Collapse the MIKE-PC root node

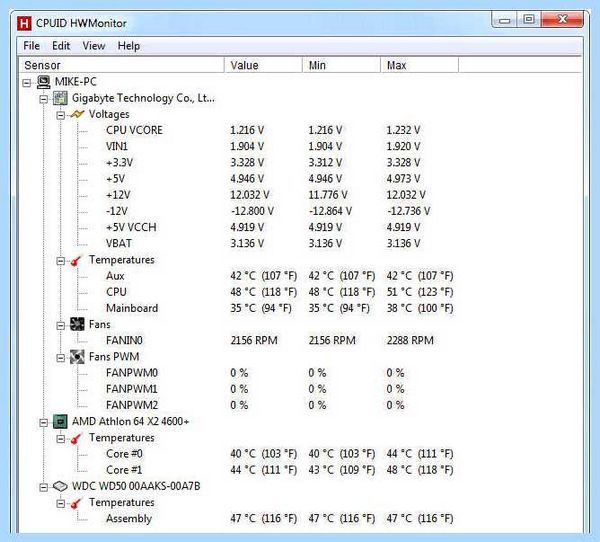pyautogui.click(x=26, y=83)
